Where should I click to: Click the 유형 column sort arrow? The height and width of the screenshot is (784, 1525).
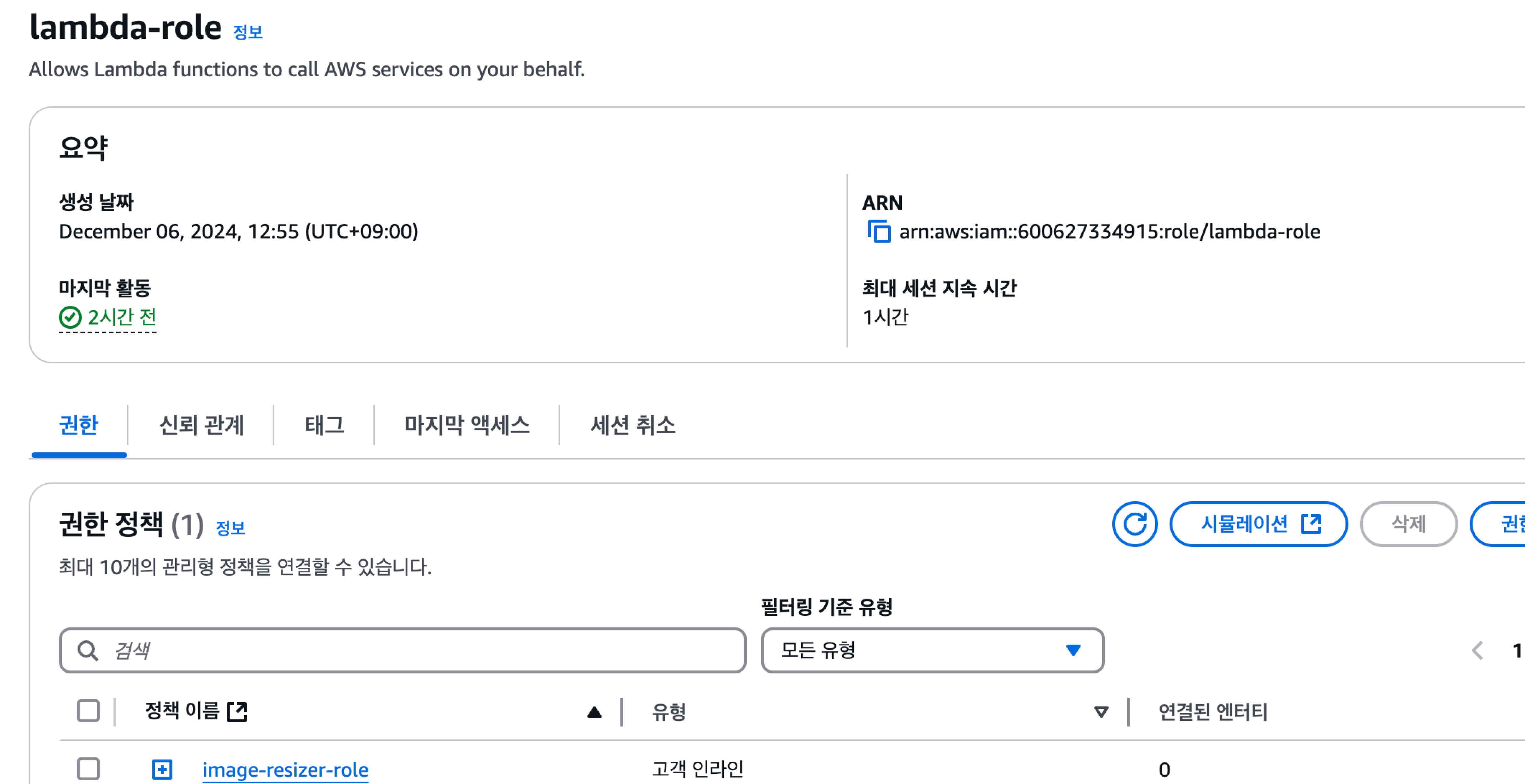tap(1101, 712)
